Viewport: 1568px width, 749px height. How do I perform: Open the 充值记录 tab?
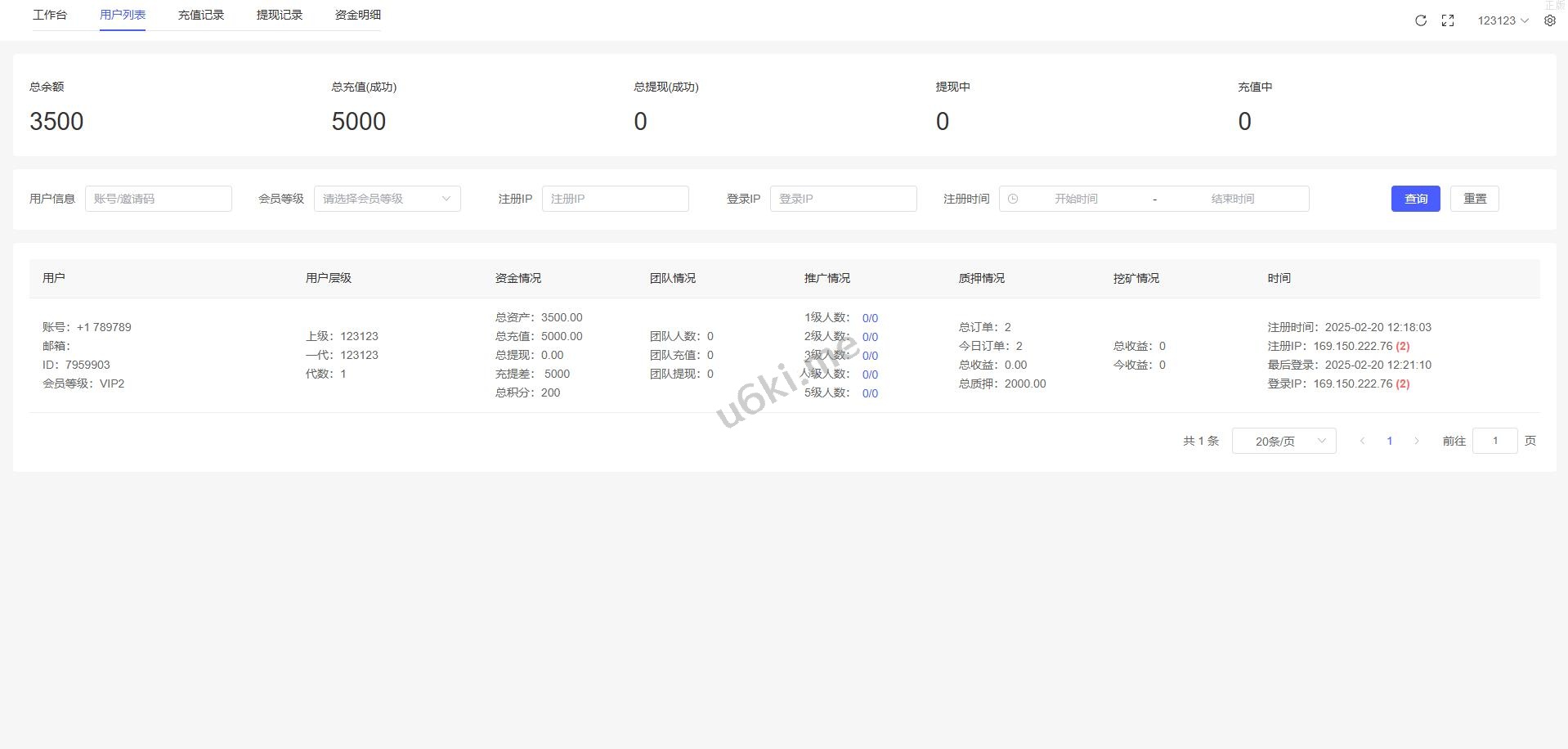point(201,15)
